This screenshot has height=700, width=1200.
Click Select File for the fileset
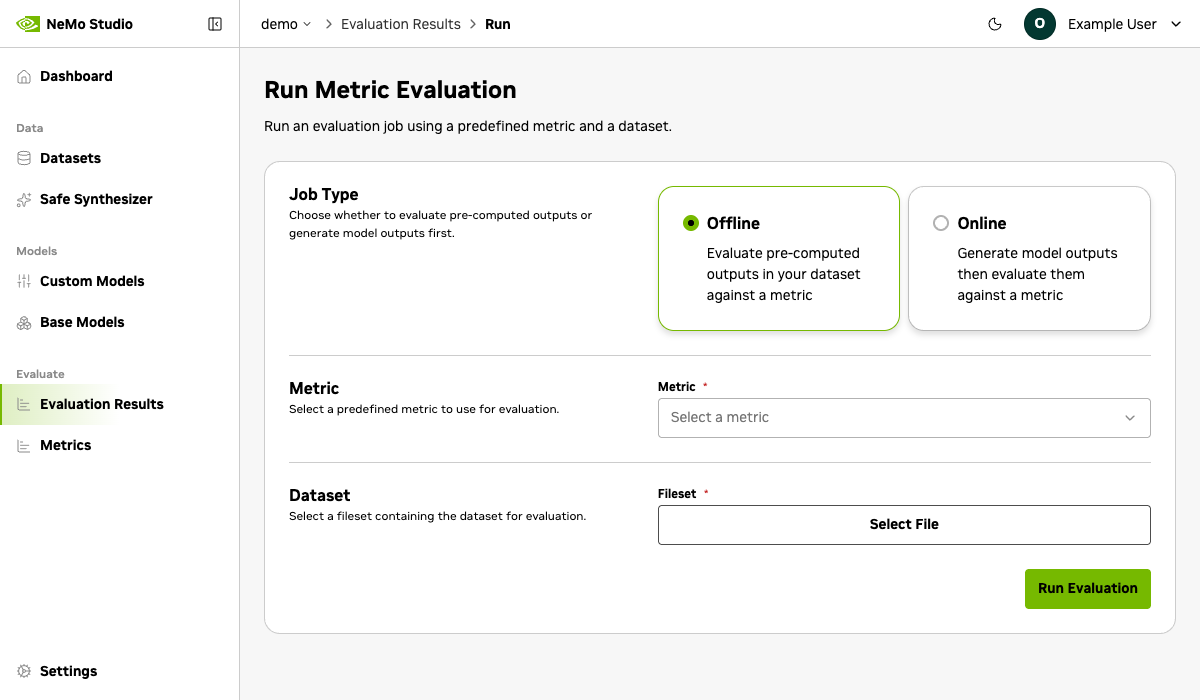coord(904,524)
